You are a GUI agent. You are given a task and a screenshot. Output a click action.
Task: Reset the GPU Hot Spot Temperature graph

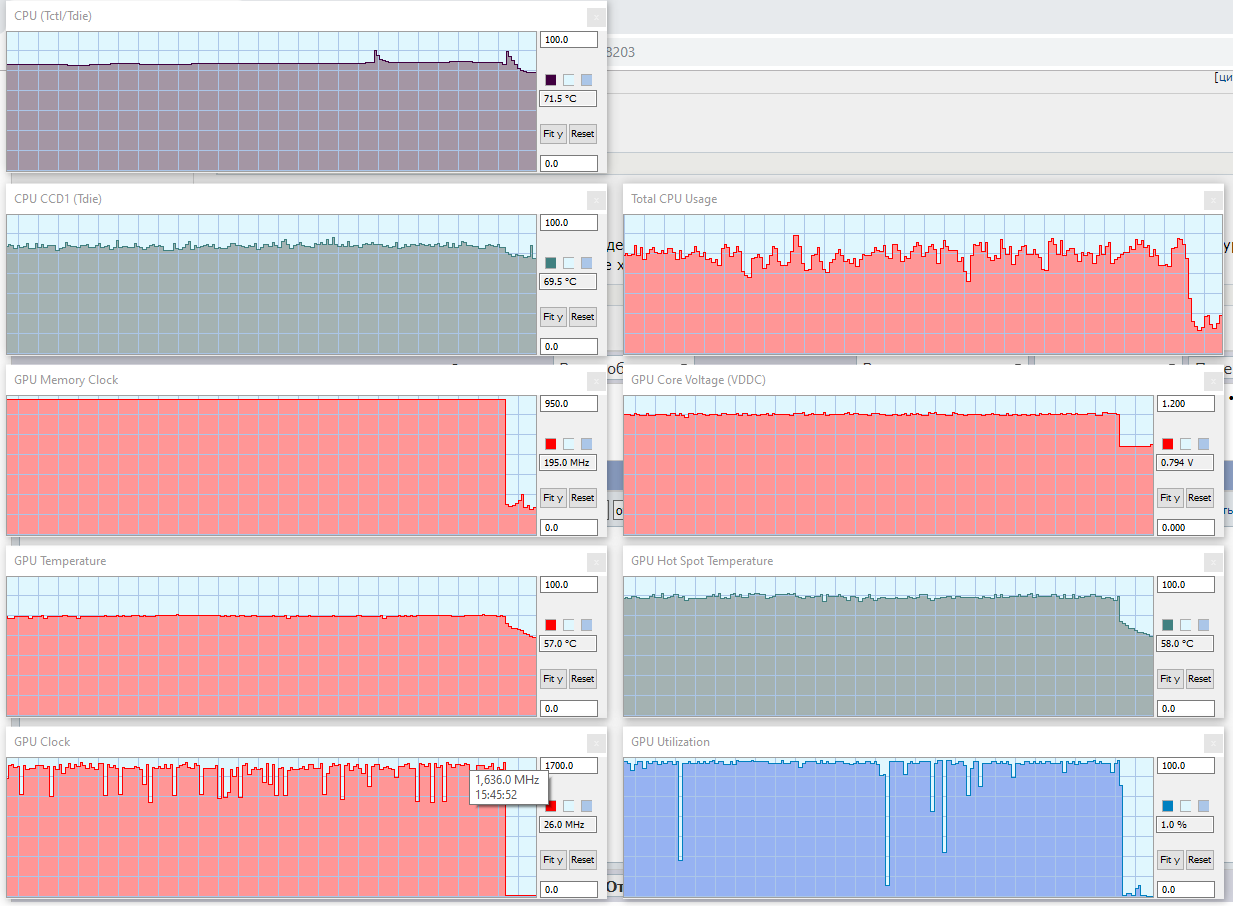tap(1199, 678)
